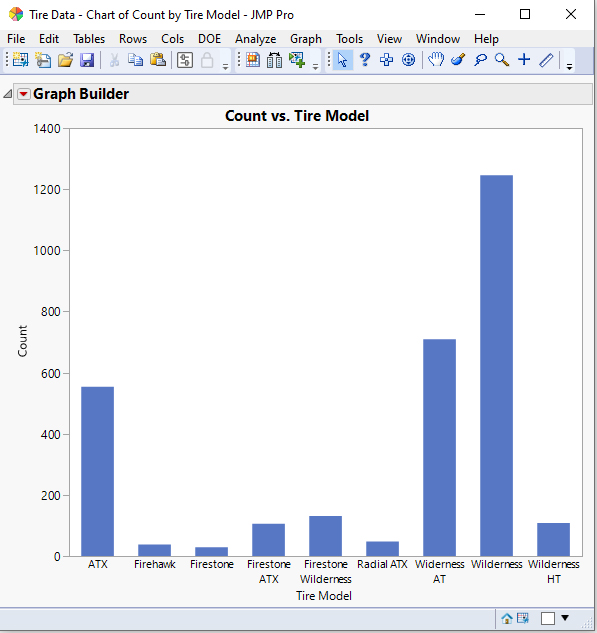Click the 'Graph Builder' outline title
The image size is (597, 633).
coord(81,94)
